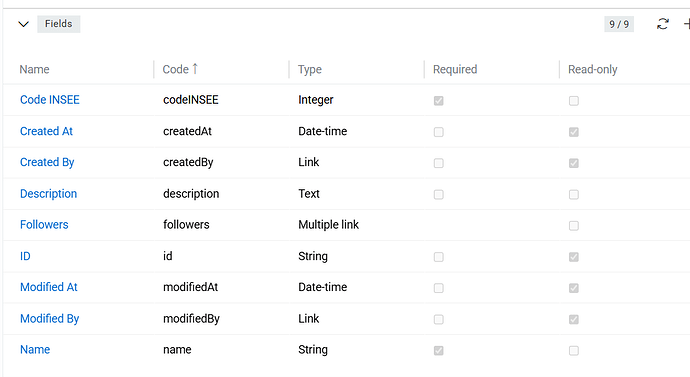
Task: Toggle Required checkbox for Created By
Action: tap(438, 163)
